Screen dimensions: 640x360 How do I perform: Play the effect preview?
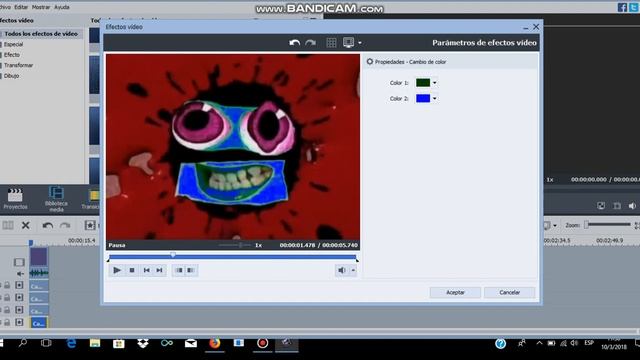click(x=117, y=270)
